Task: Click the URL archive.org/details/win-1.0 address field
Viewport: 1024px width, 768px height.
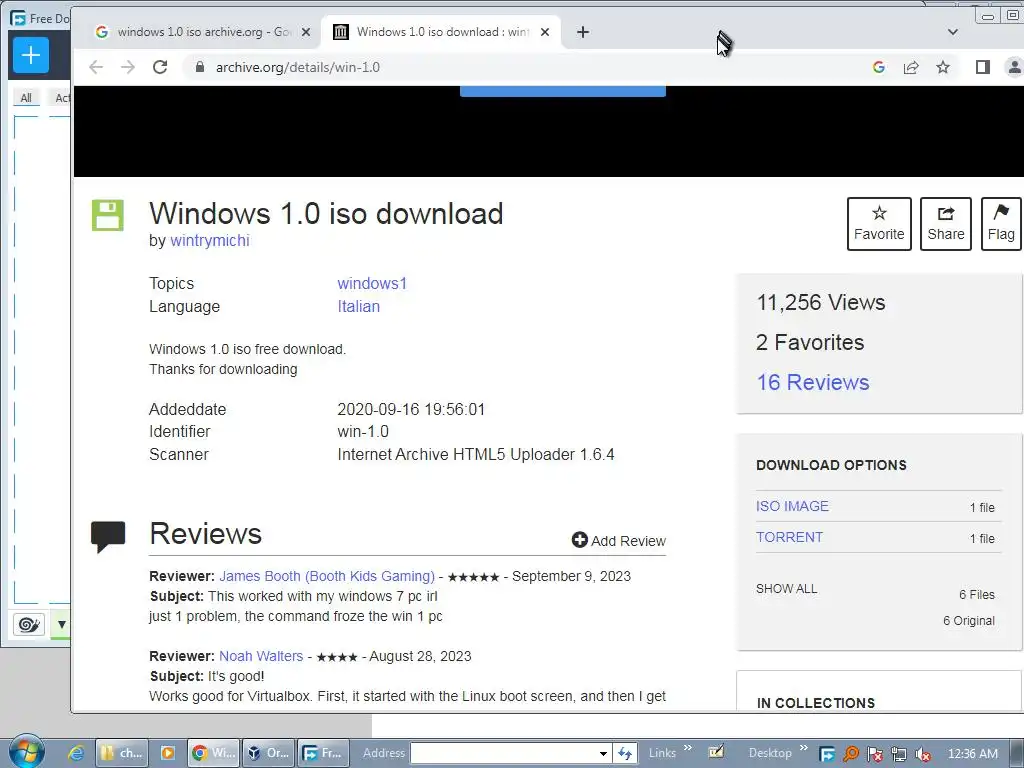Action: (298, 67)
